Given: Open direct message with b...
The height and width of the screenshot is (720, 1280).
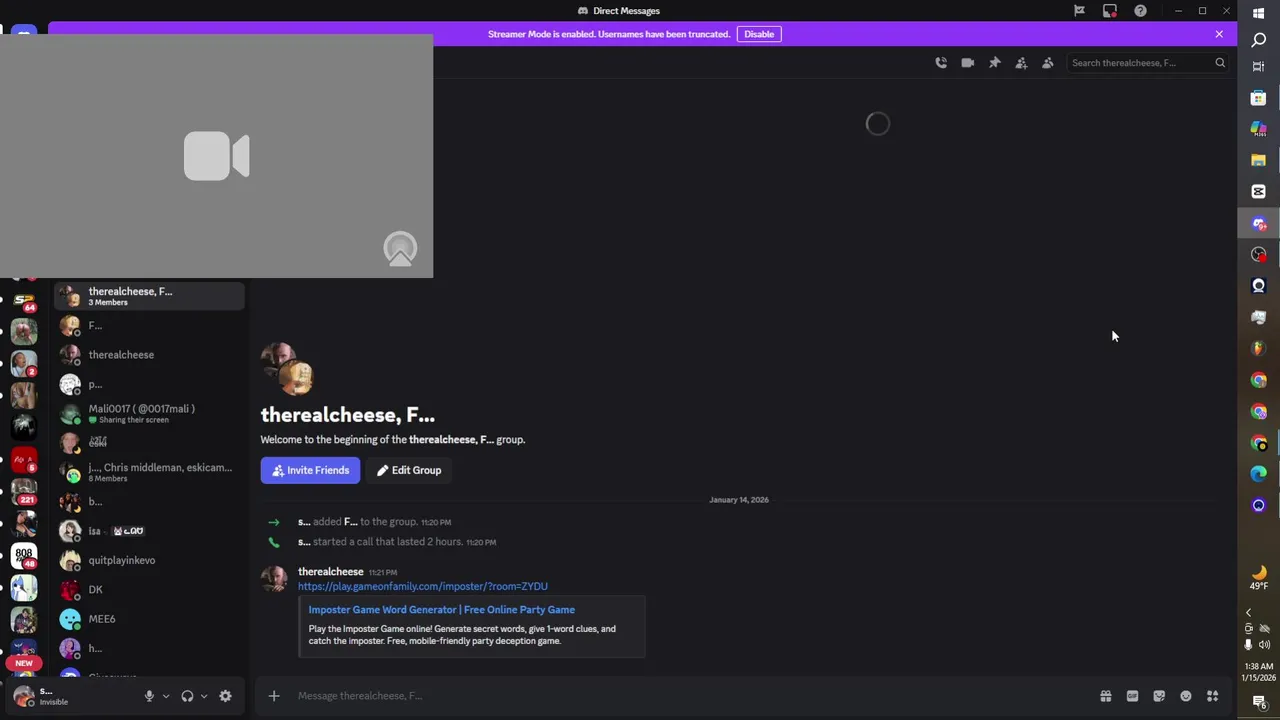Looking at the screenshot, I should (149, 502).
